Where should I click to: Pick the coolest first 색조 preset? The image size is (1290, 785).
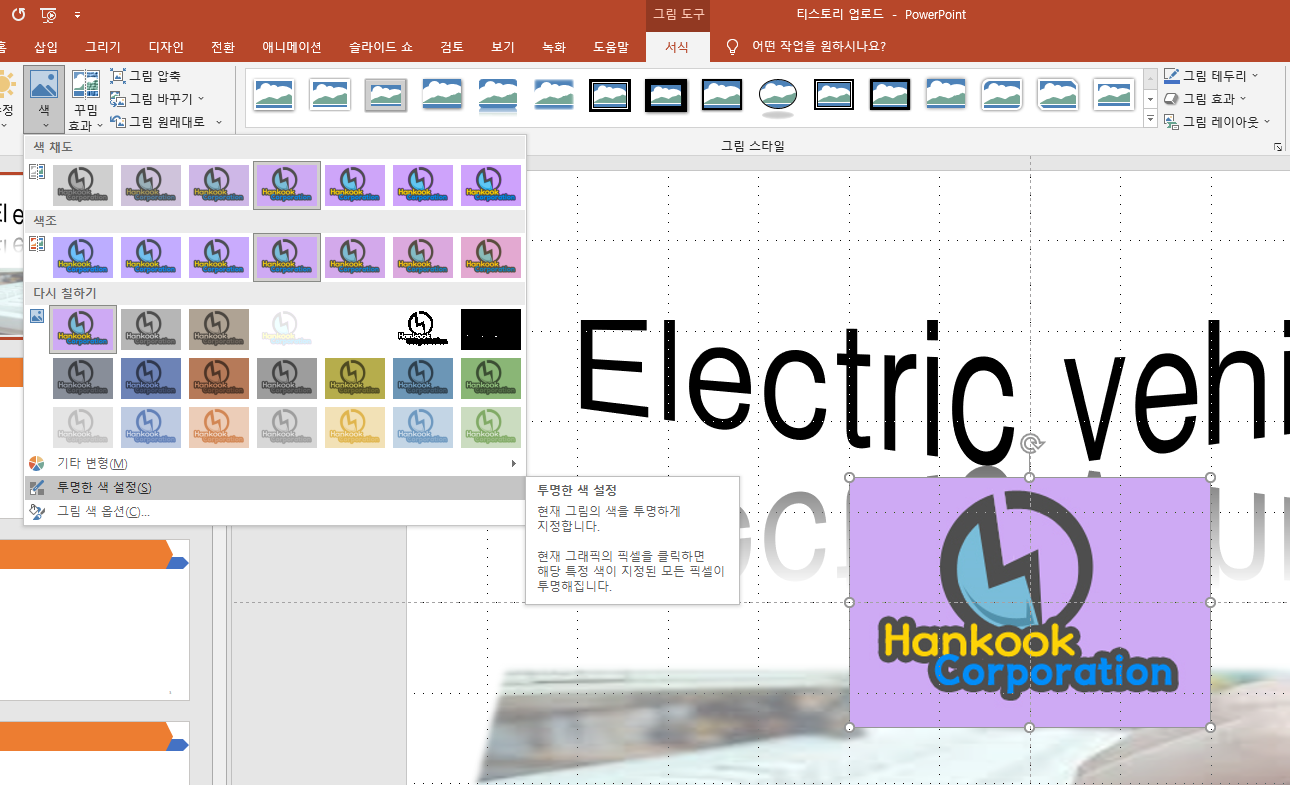click(83, 257)
